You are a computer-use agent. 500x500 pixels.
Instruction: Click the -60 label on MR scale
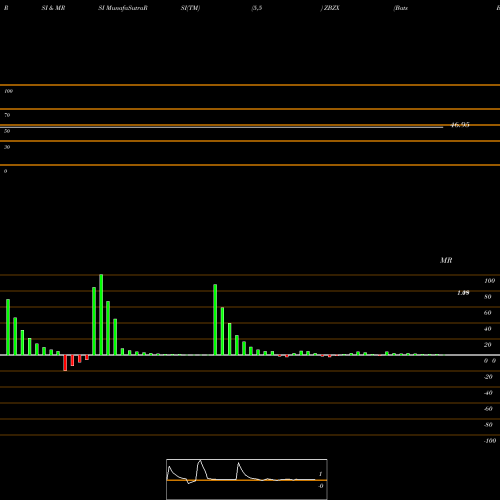coord(488,409)
